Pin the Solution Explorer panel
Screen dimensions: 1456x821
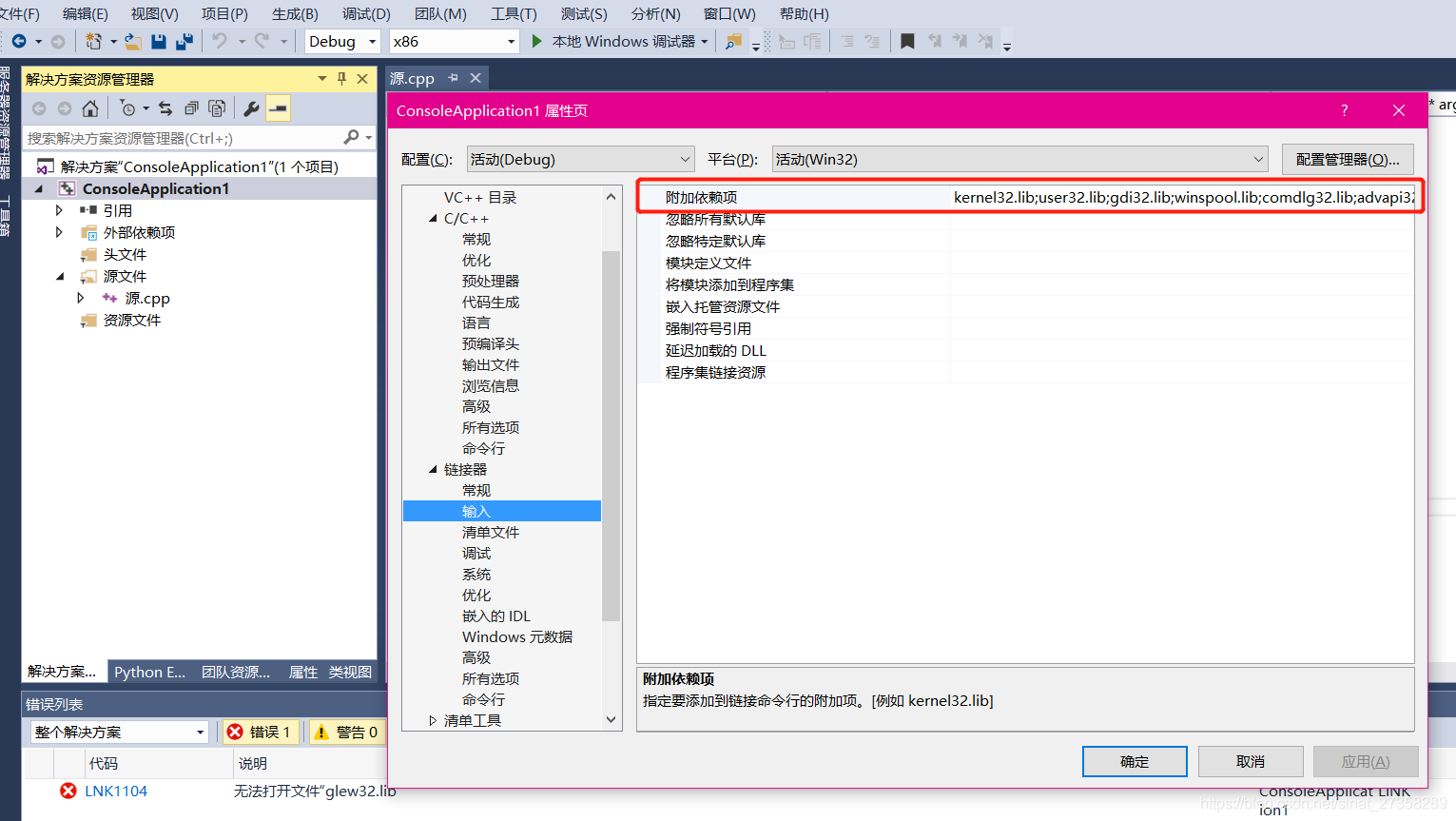pyautogui.click(x=341, y=79)
